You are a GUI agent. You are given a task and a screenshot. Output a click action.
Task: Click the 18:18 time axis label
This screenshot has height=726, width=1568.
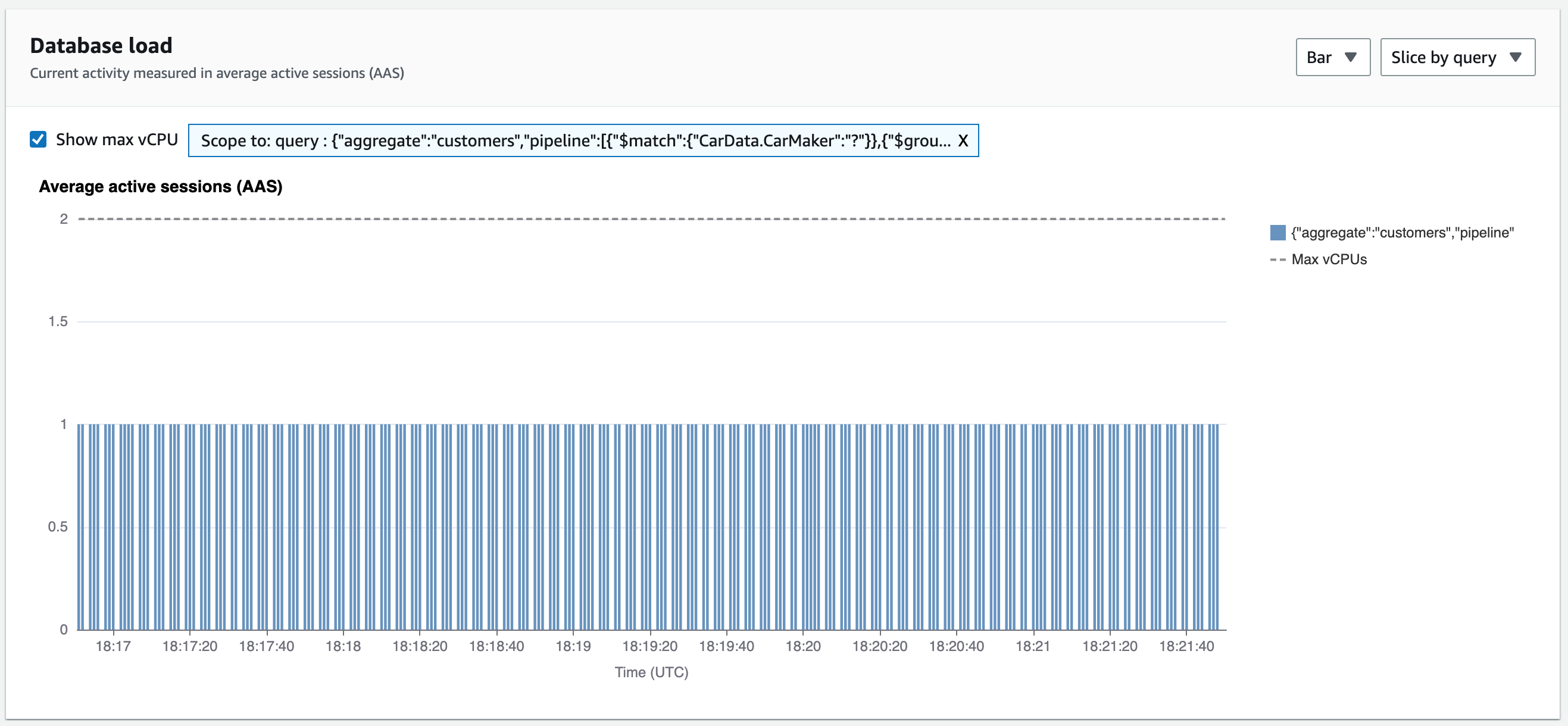343,646
